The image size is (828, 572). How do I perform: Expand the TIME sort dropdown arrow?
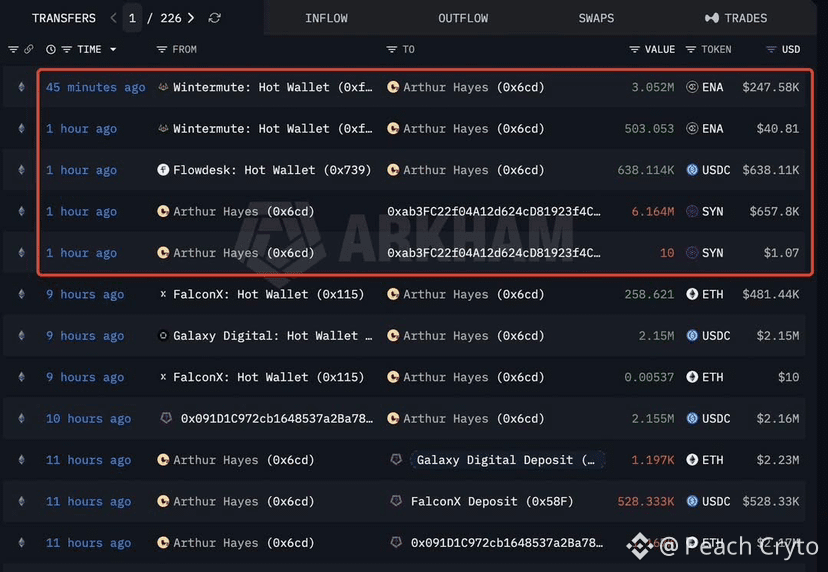[x=113, y=49]
